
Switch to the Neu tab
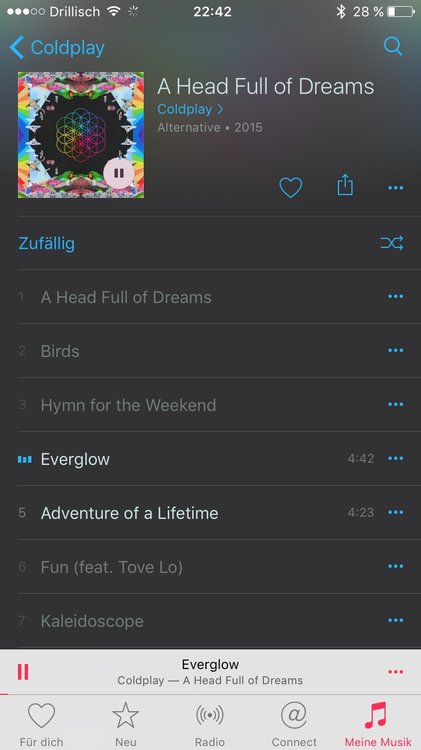point(126,723)
